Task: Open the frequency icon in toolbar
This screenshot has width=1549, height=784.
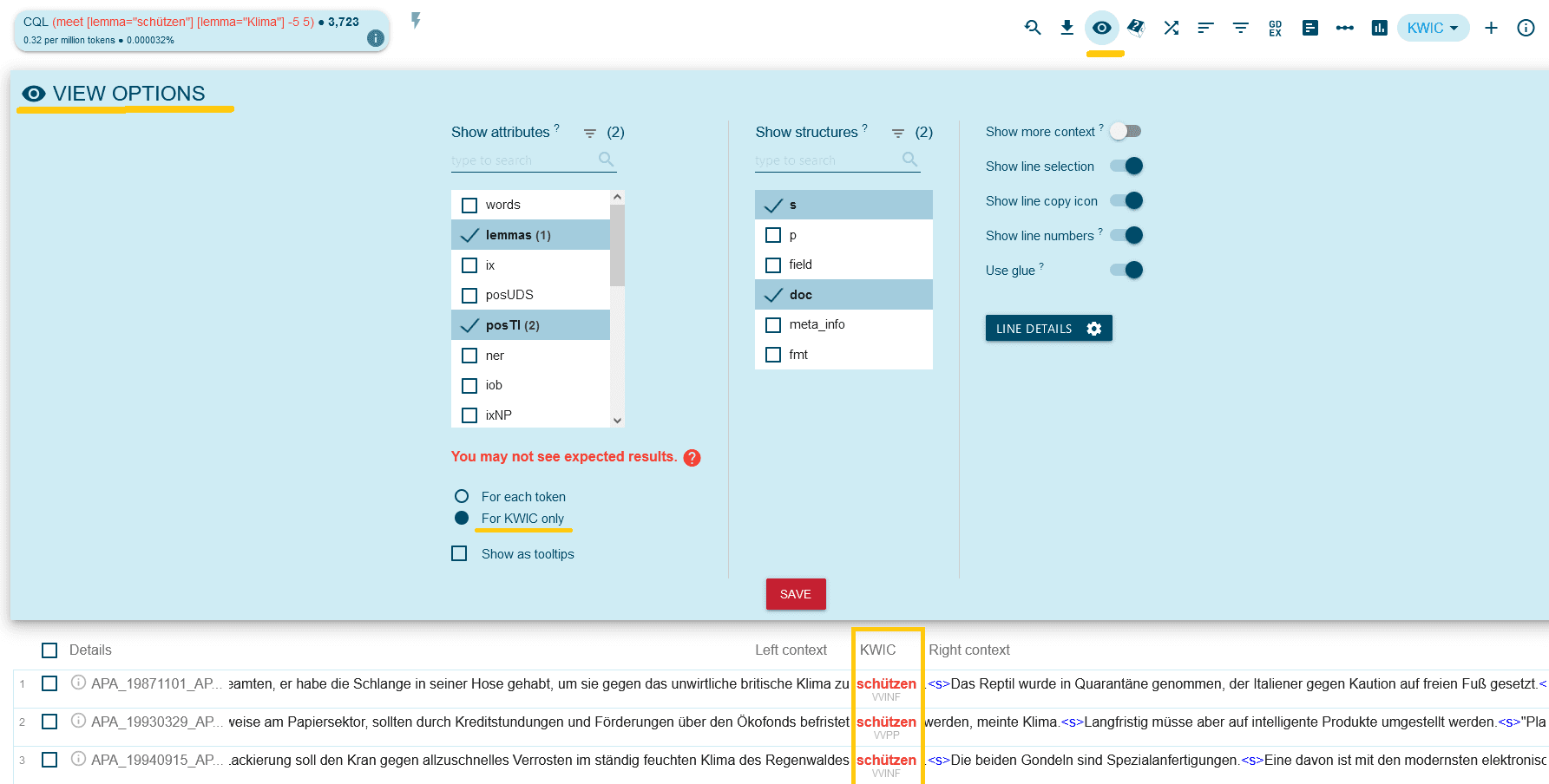Action: point(1309,28)
